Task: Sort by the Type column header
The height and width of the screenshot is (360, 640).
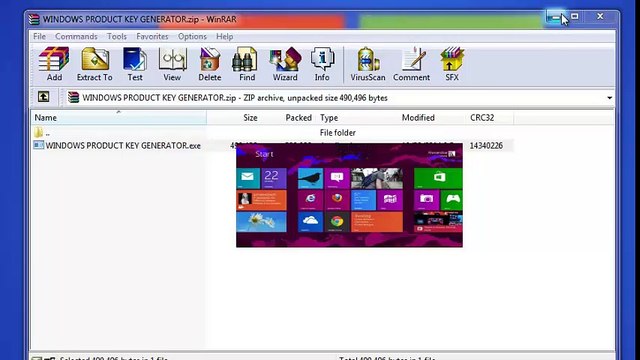Action: coord(357,118)
